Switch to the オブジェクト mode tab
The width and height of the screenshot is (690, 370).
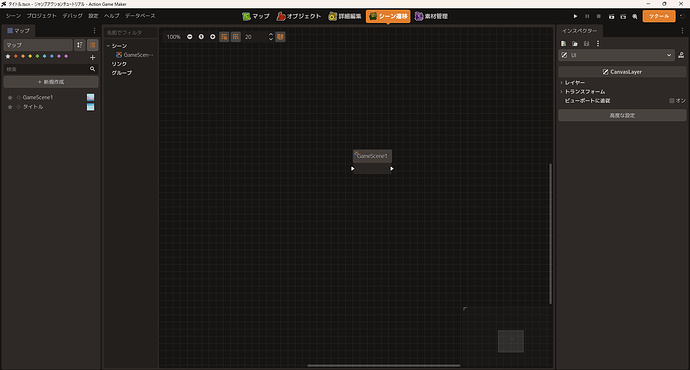(x=299, y=16)
